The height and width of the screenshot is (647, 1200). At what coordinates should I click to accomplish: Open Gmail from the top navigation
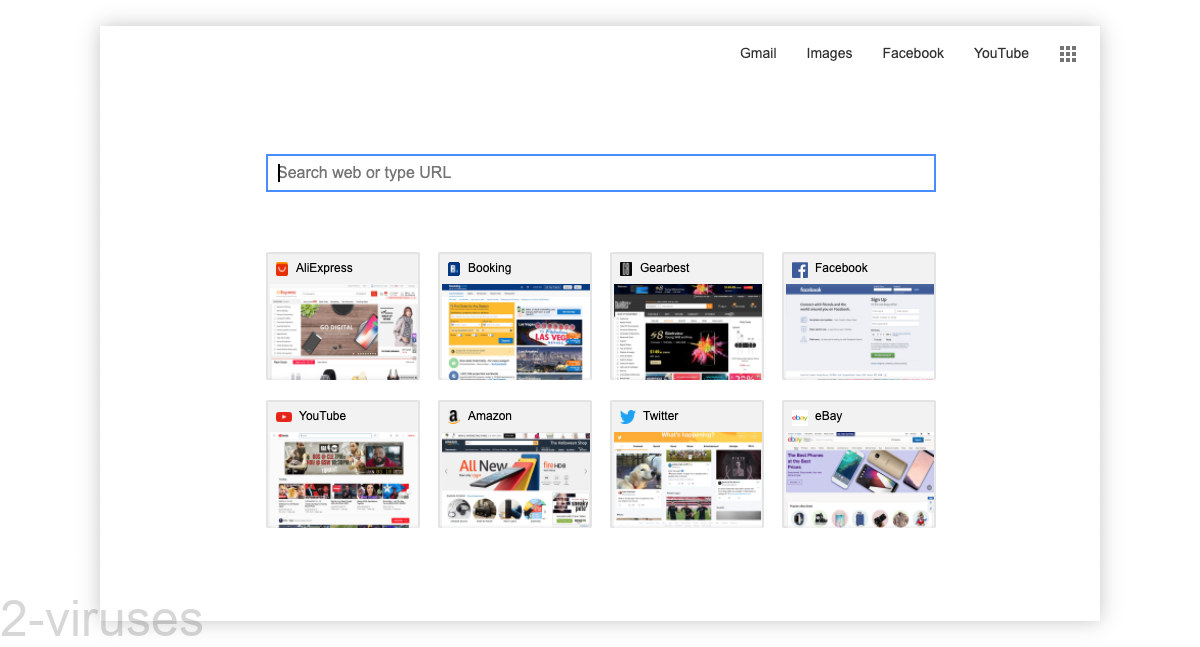point(758,53)
